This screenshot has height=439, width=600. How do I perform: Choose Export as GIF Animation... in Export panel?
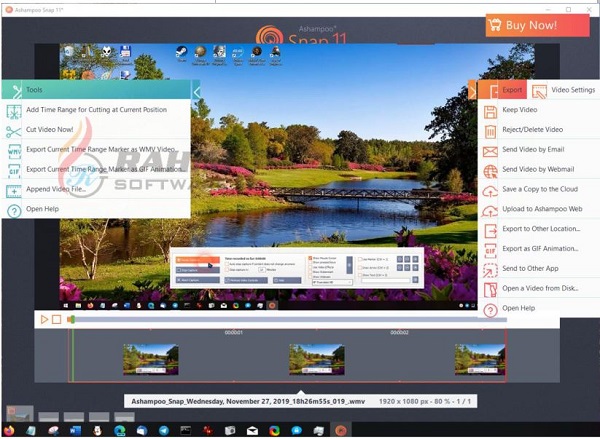(540, 249)
